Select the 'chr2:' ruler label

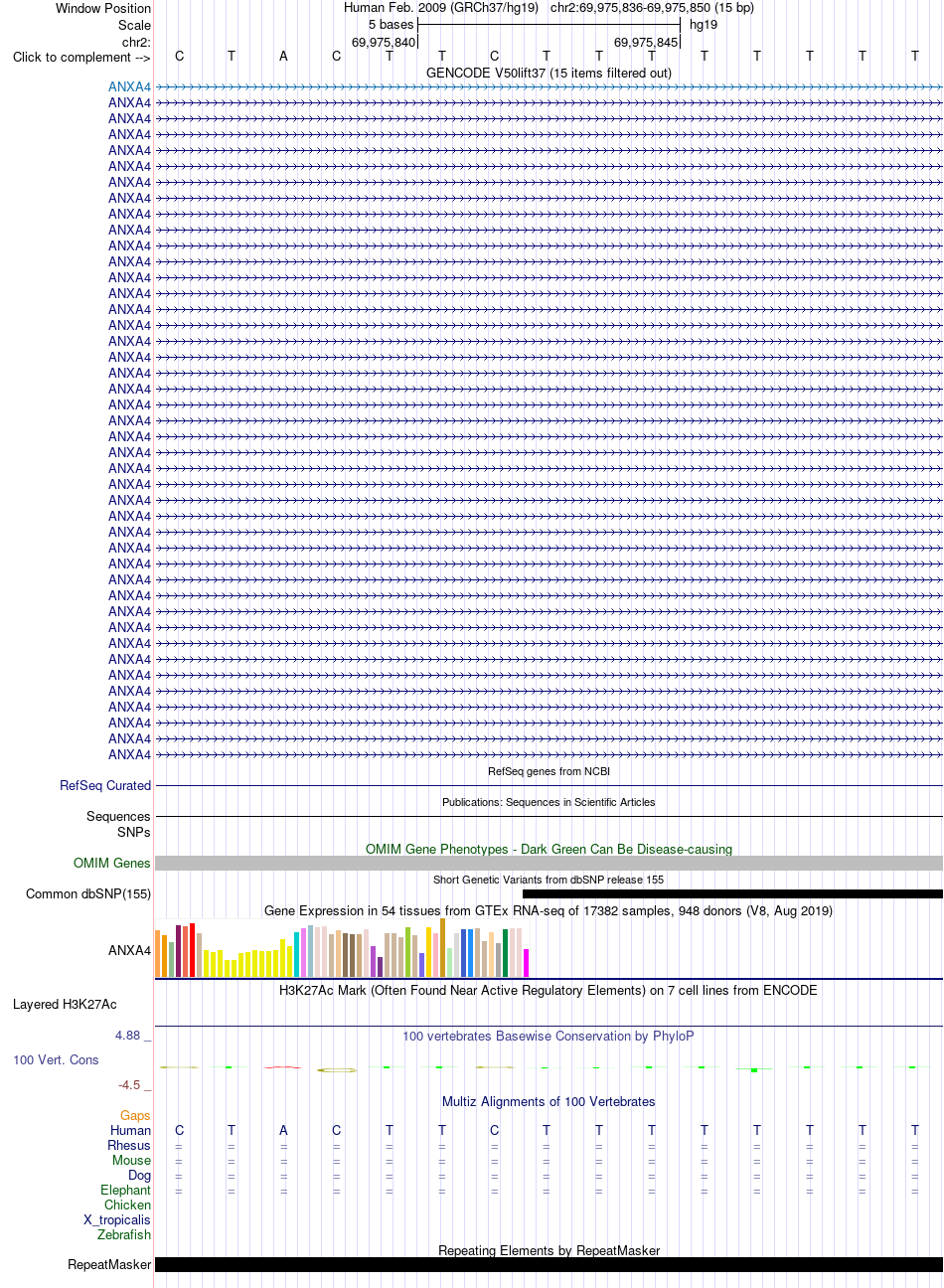[137, 42]
